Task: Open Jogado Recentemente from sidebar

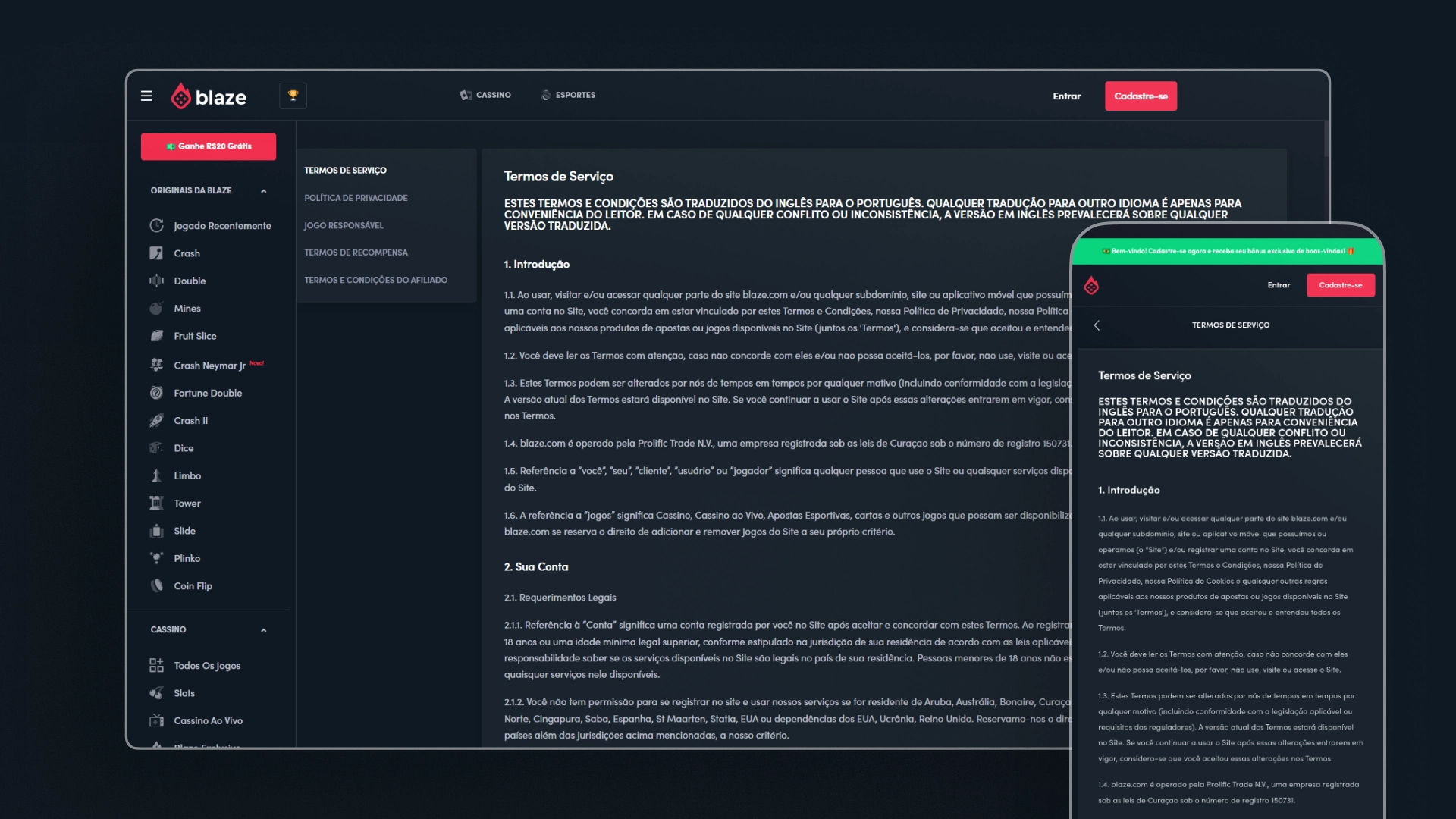Action: point(222,226)
